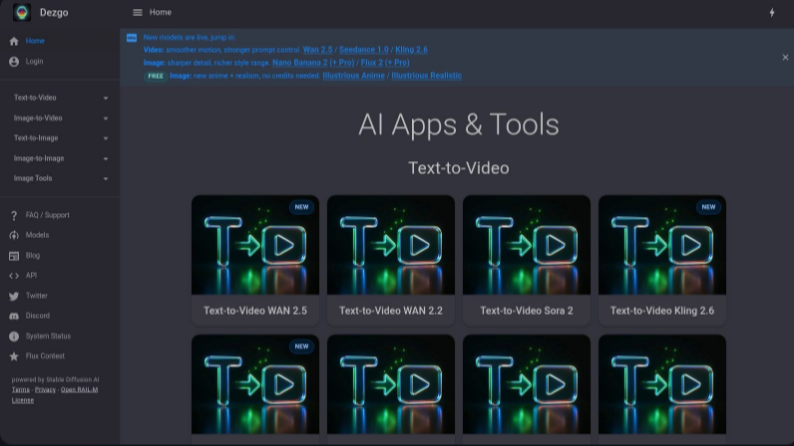The image size is (794, 446).
Task: Expand the Text-to-Image sidebar section
Action: tap(59, 138)
